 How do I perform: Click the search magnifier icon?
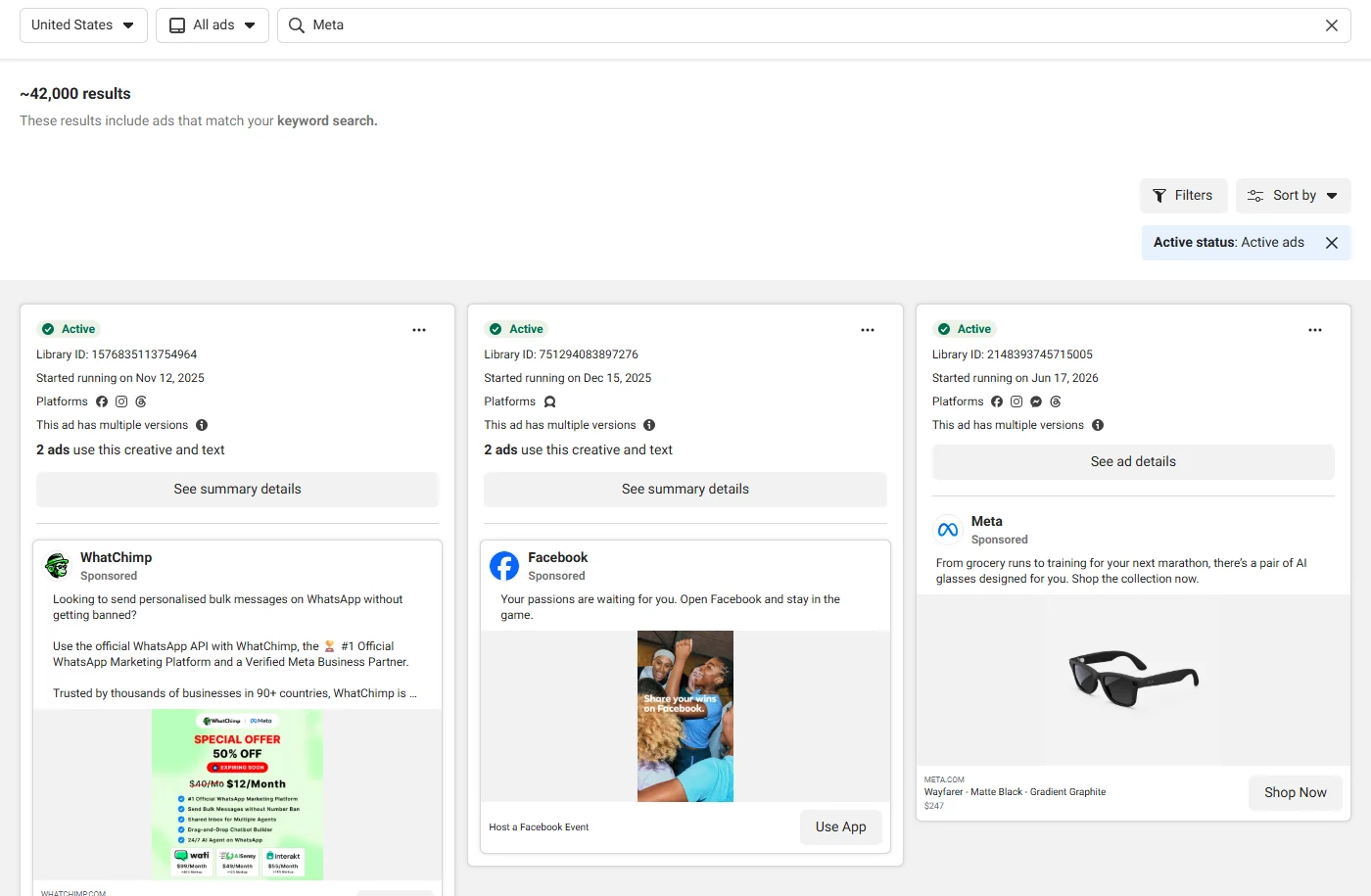[x=297, y=25]
